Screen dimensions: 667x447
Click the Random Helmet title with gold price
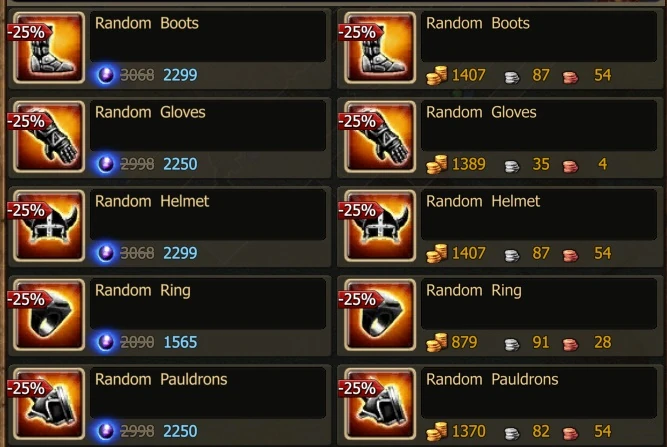483,201
